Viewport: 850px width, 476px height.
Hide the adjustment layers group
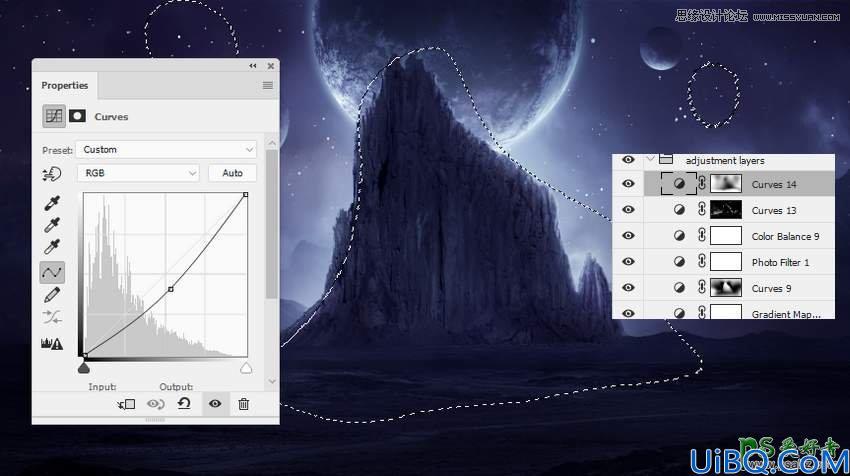pos(628,159)
